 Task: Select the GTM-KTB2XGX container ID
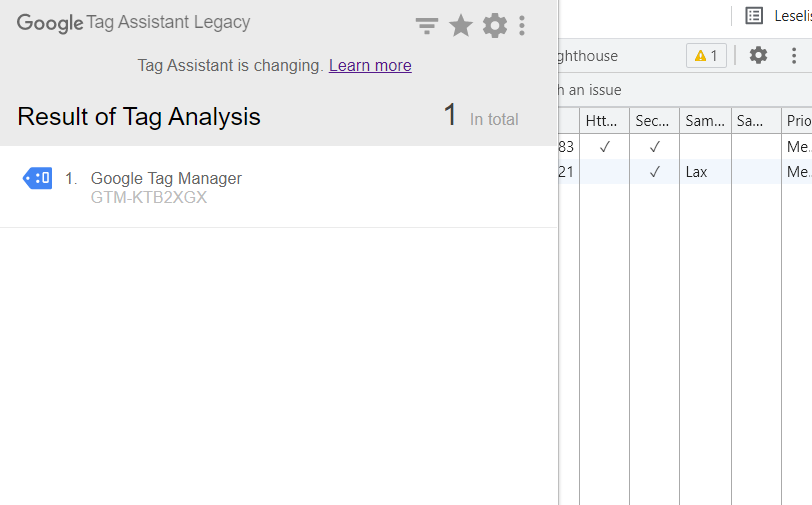(x=149, y=197)
